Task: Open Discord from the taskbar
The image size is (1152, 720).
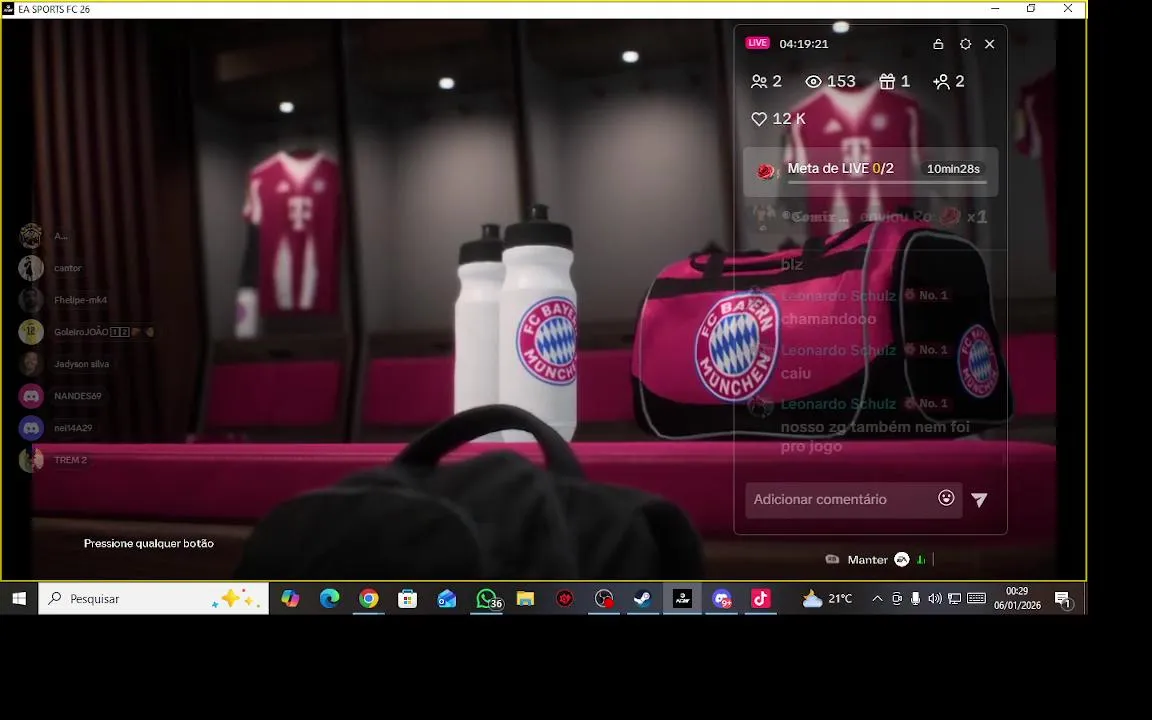Action: [721, 599]
